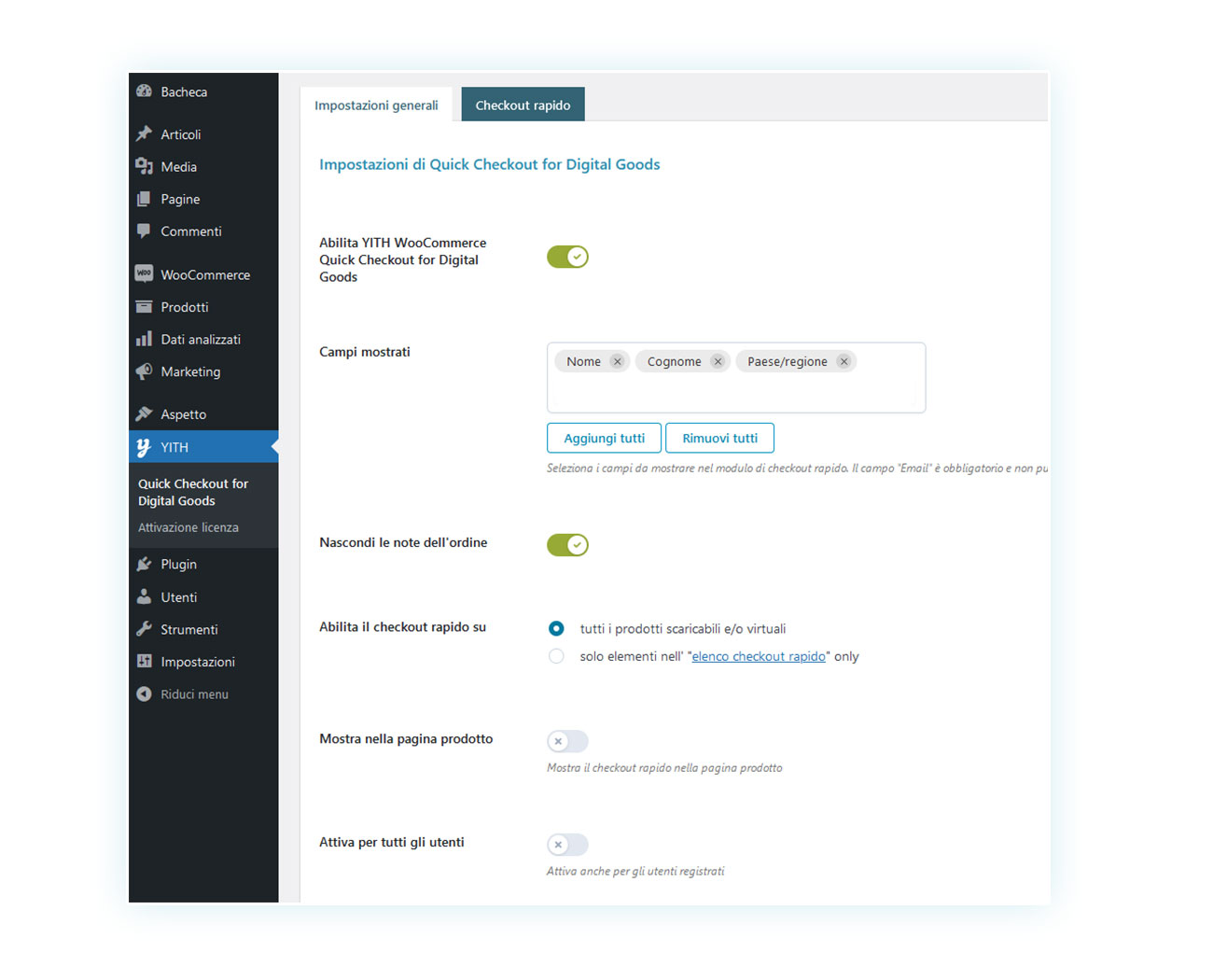Click the Marketing megaphone icon
This screenshot has width=1213, height=980.
tap(144, 371)
